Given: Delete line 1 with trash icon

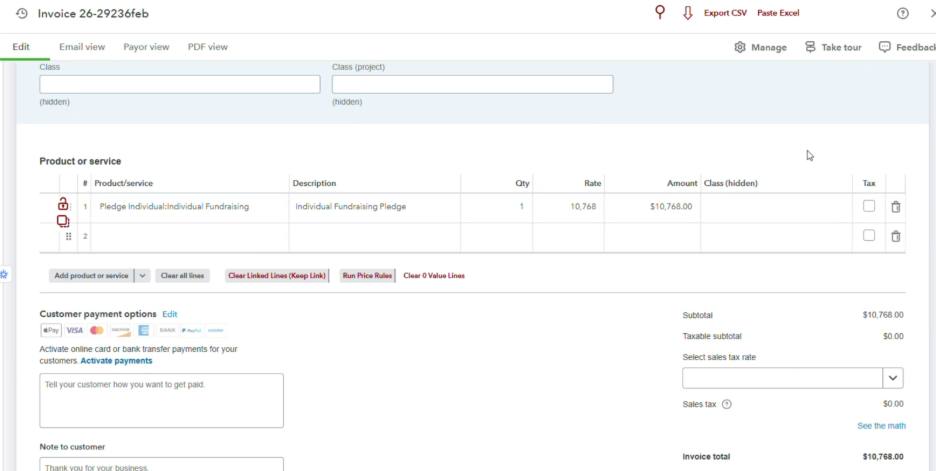Looking at the screenshot, I should (x=895, y=207).
